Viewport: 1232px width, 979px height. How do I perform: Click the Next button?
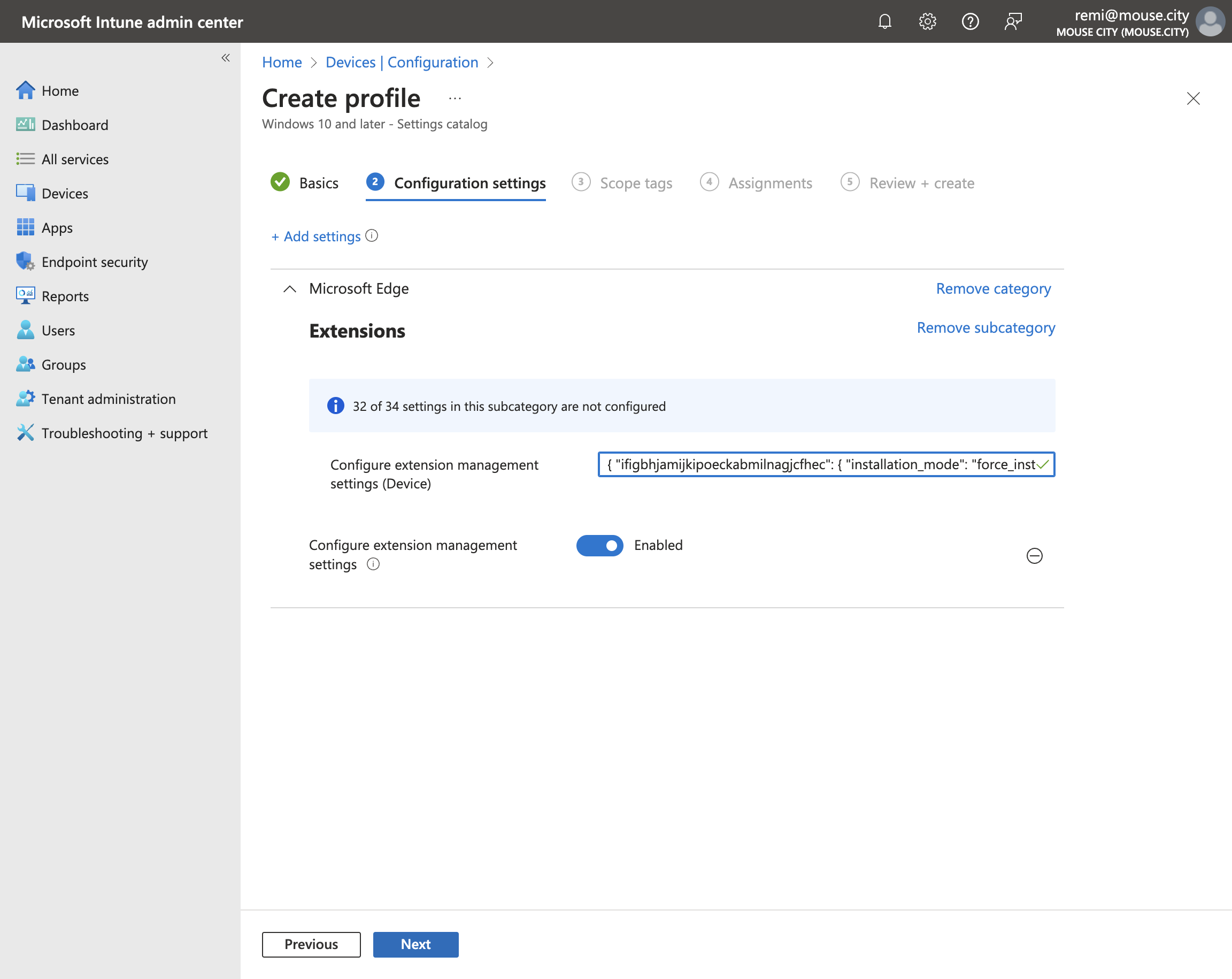point(416,945)
